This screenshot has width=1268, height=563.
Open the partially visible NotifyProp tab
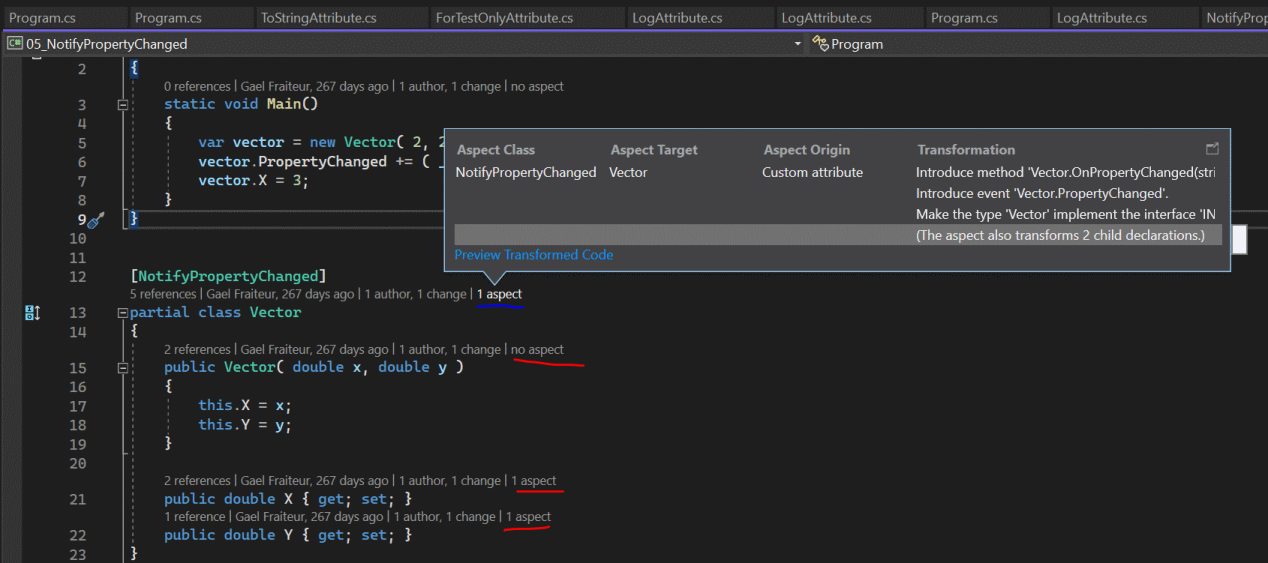pyautogui.click(x=1235, y=18)
